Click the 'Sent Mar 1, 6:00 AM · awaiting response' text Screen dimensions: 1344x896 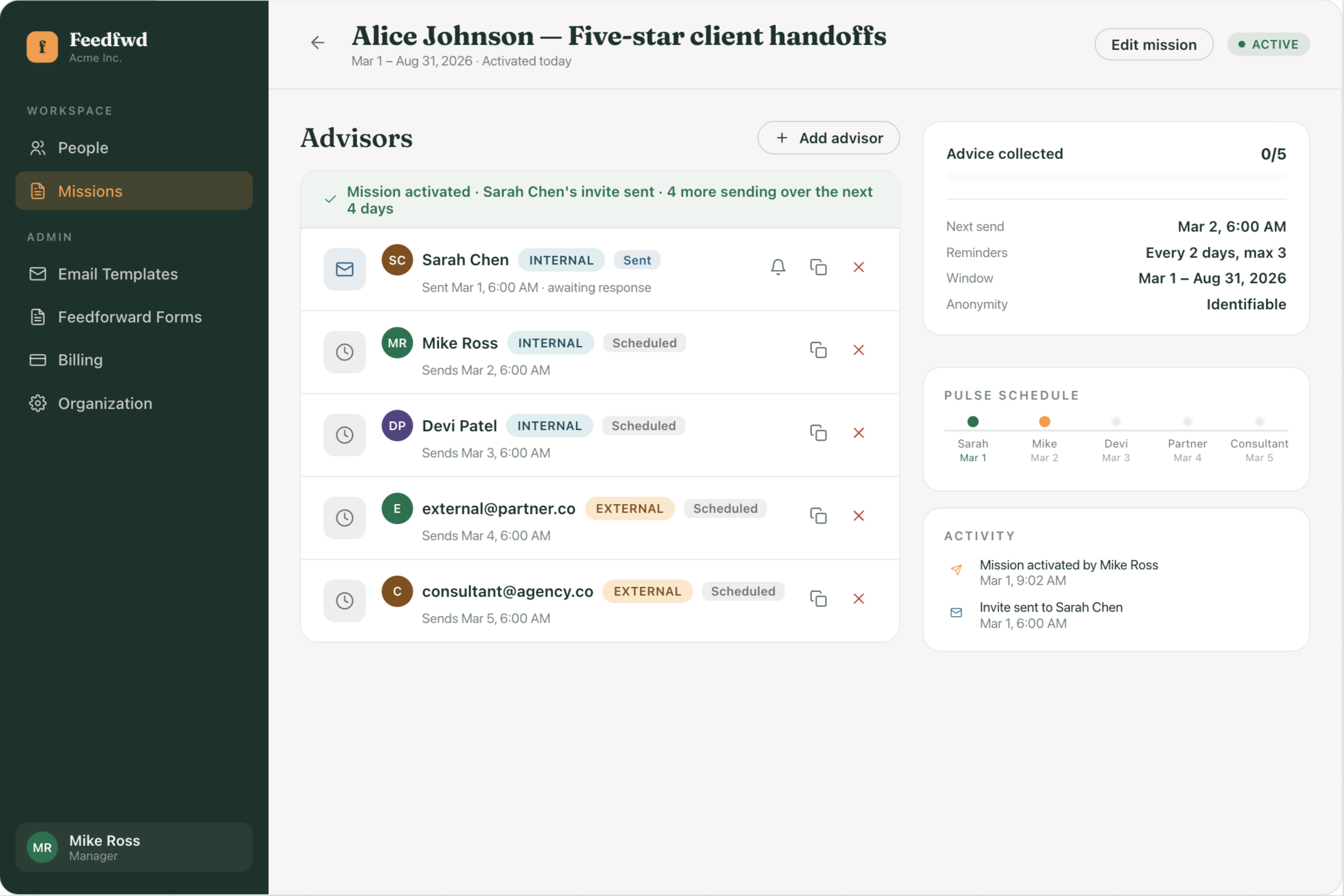[536, 287]
